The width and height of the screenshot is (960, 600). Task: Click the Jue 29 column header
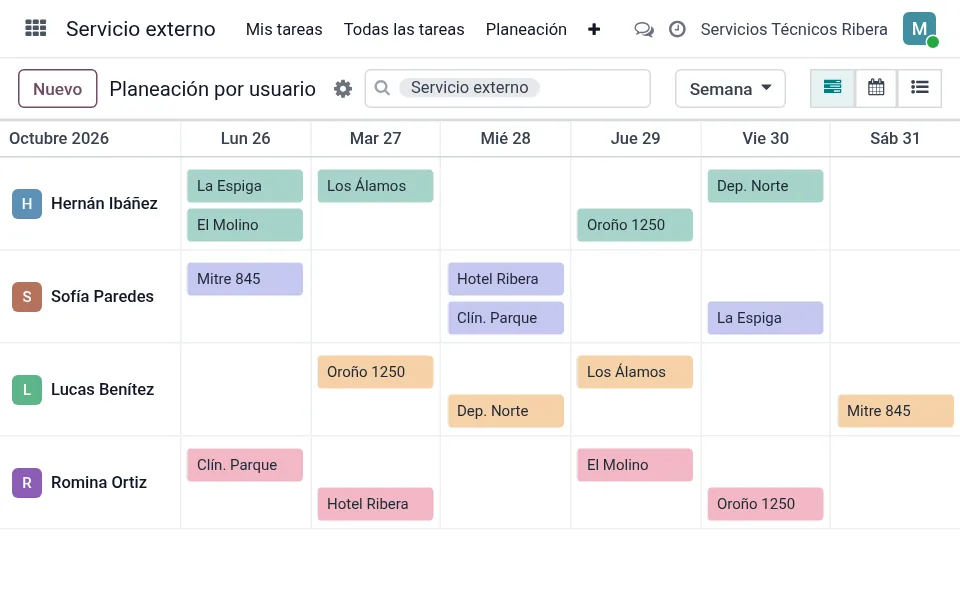pos(636,138)
